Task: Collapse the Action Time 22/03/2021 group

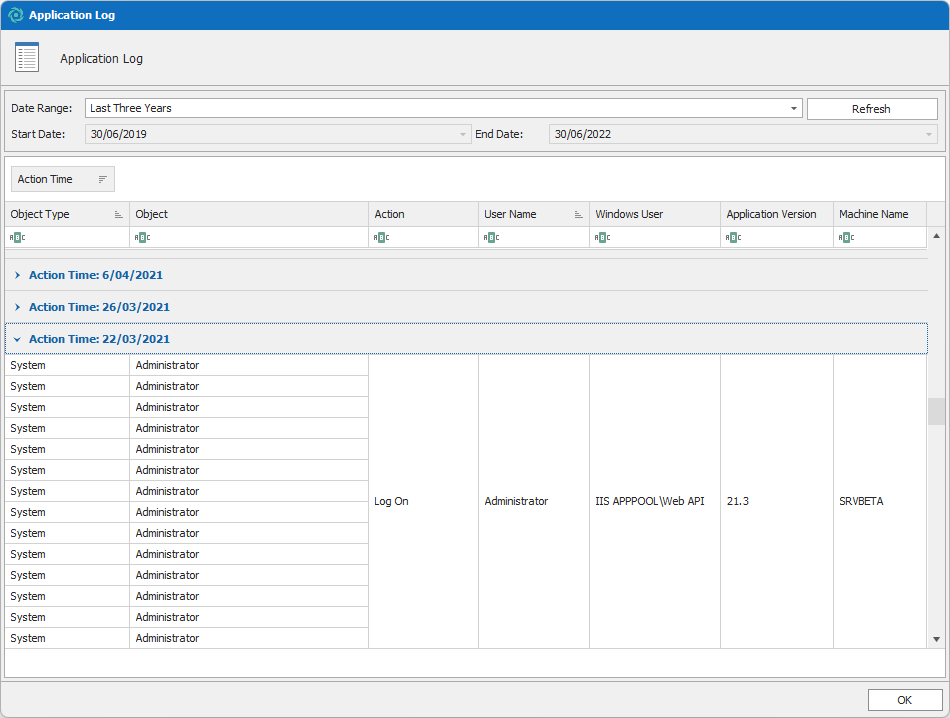Action: (x=18, y=339)
